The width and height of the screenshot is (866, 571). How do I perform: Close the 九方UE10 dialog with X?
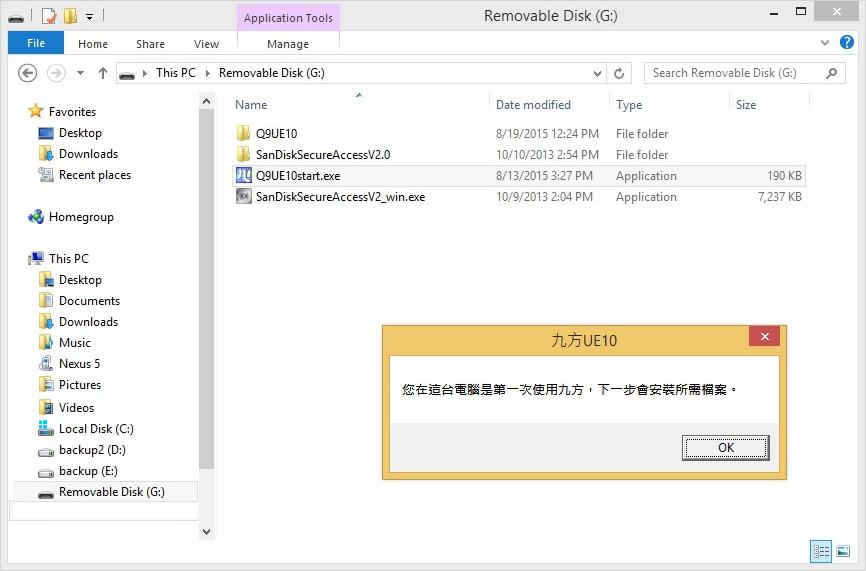764,336
